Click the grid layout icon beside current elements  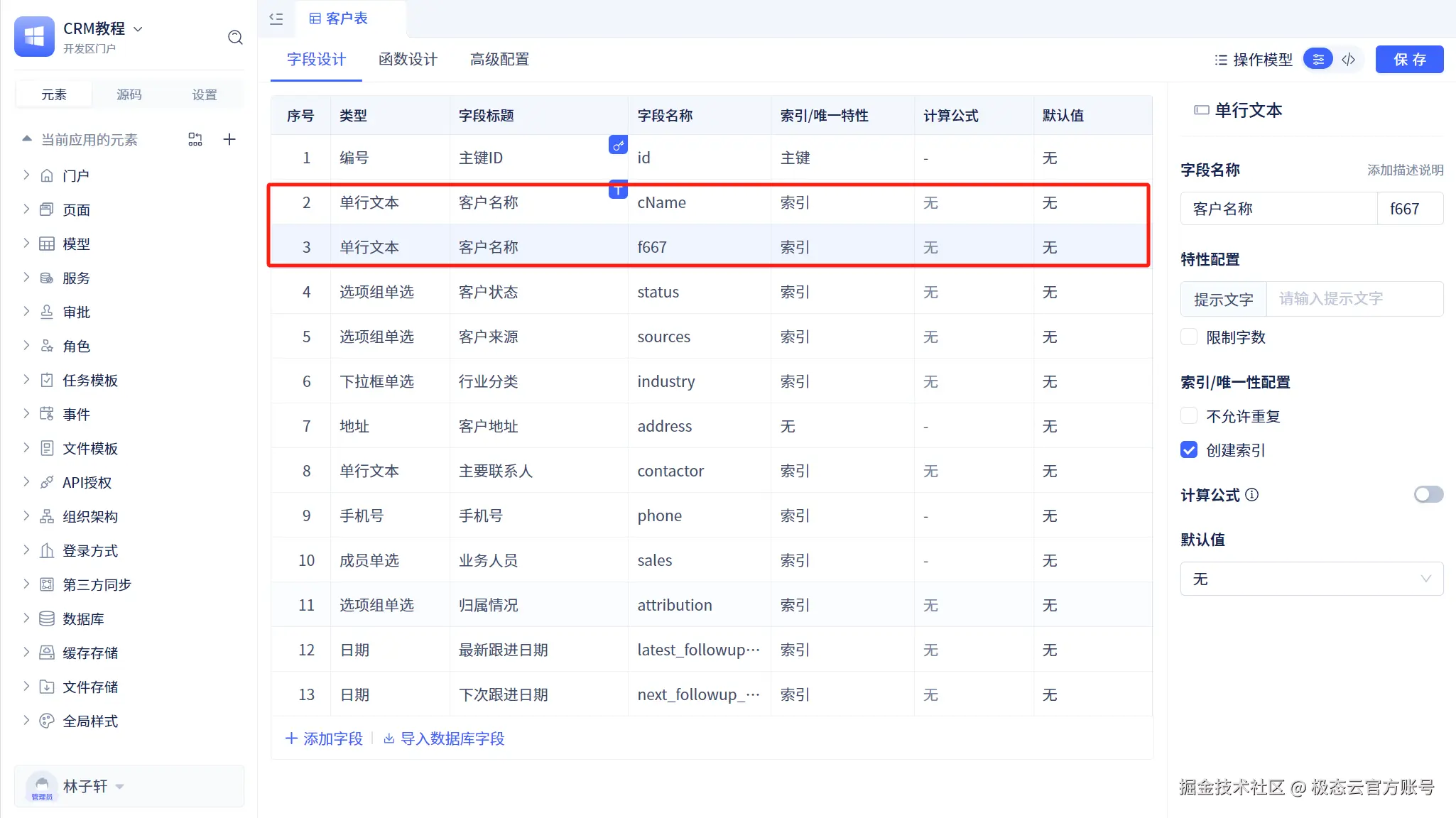[x=195, y=139]
